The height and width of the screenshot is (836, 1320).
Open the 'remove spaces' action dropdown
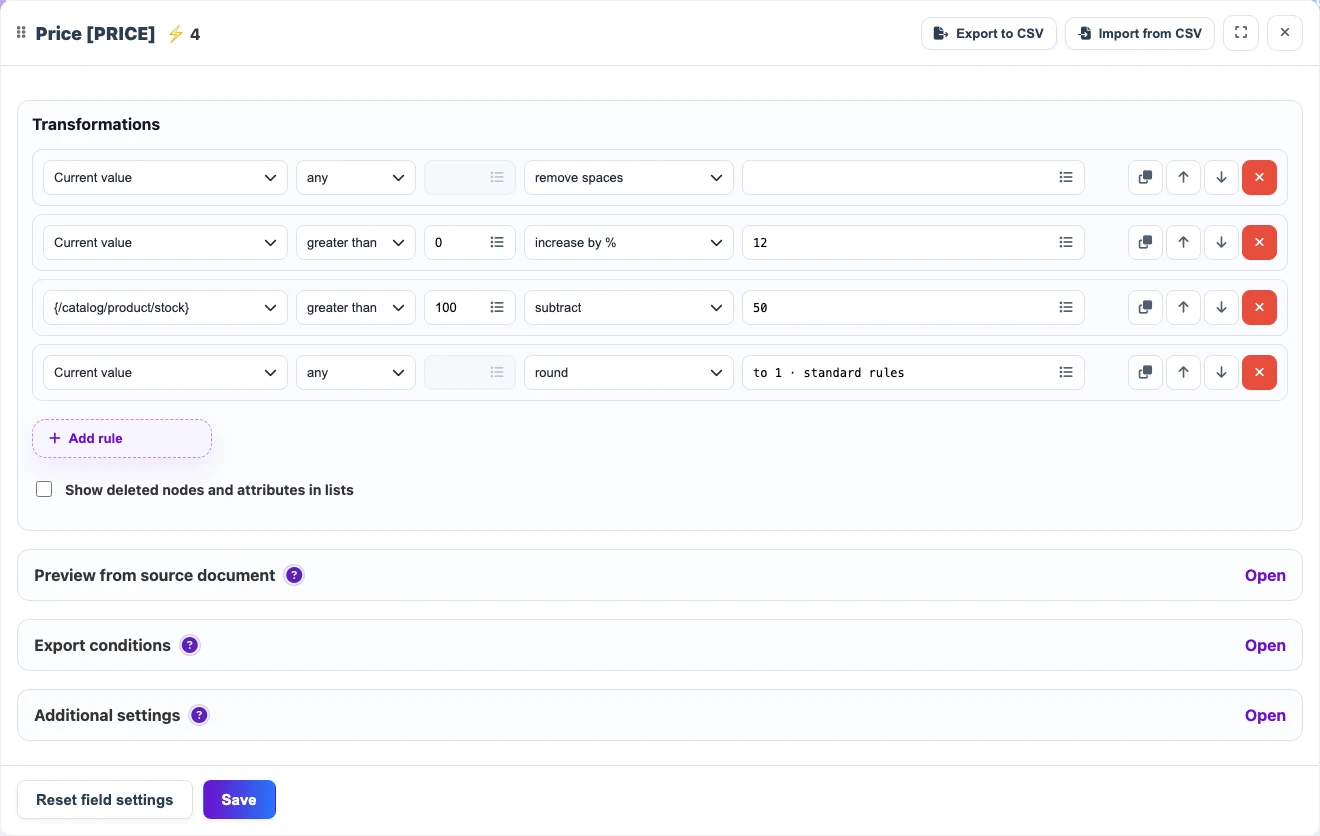pyautogui.click(x=628, y=177)
